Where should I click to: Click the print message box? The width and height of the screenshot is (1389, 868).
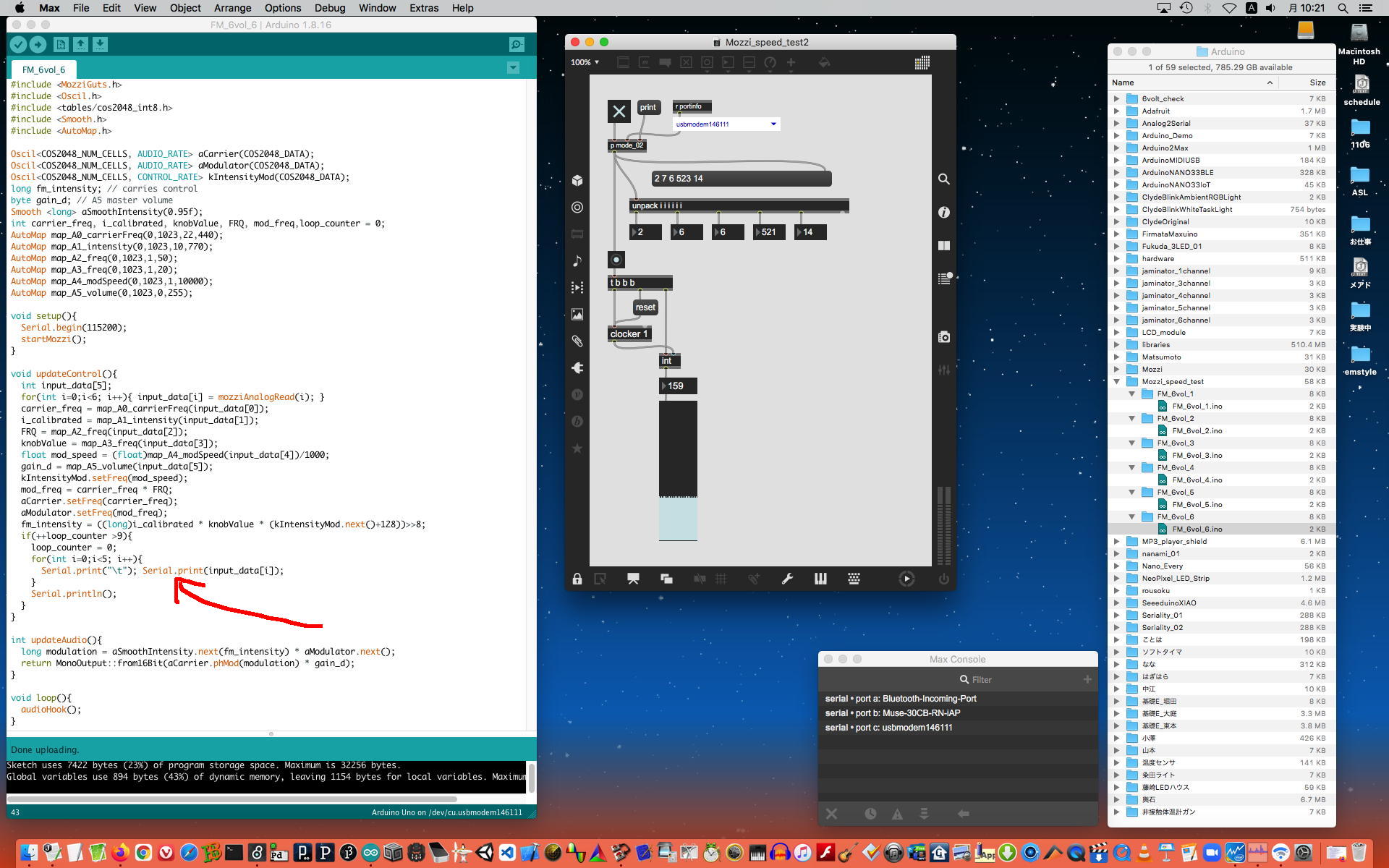pyautogui.click(x=647, y=107)
